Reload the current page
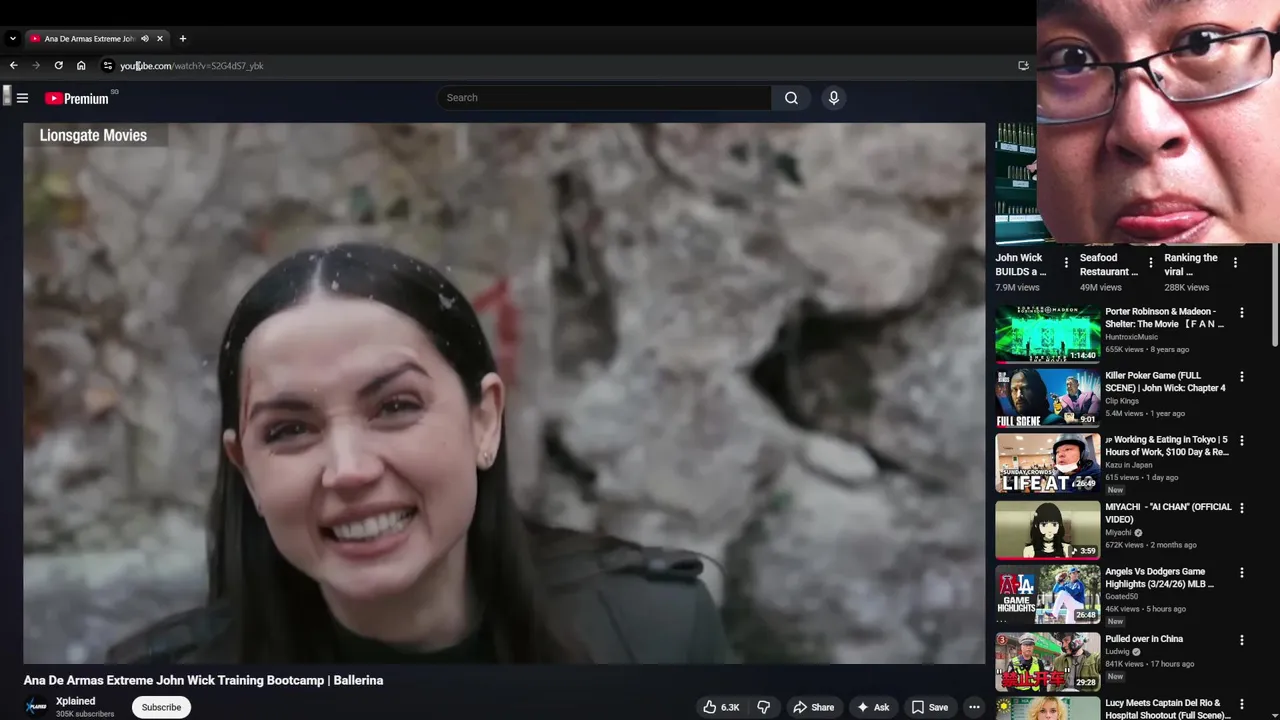This screenshot has width=1280, height=720. 58,65
